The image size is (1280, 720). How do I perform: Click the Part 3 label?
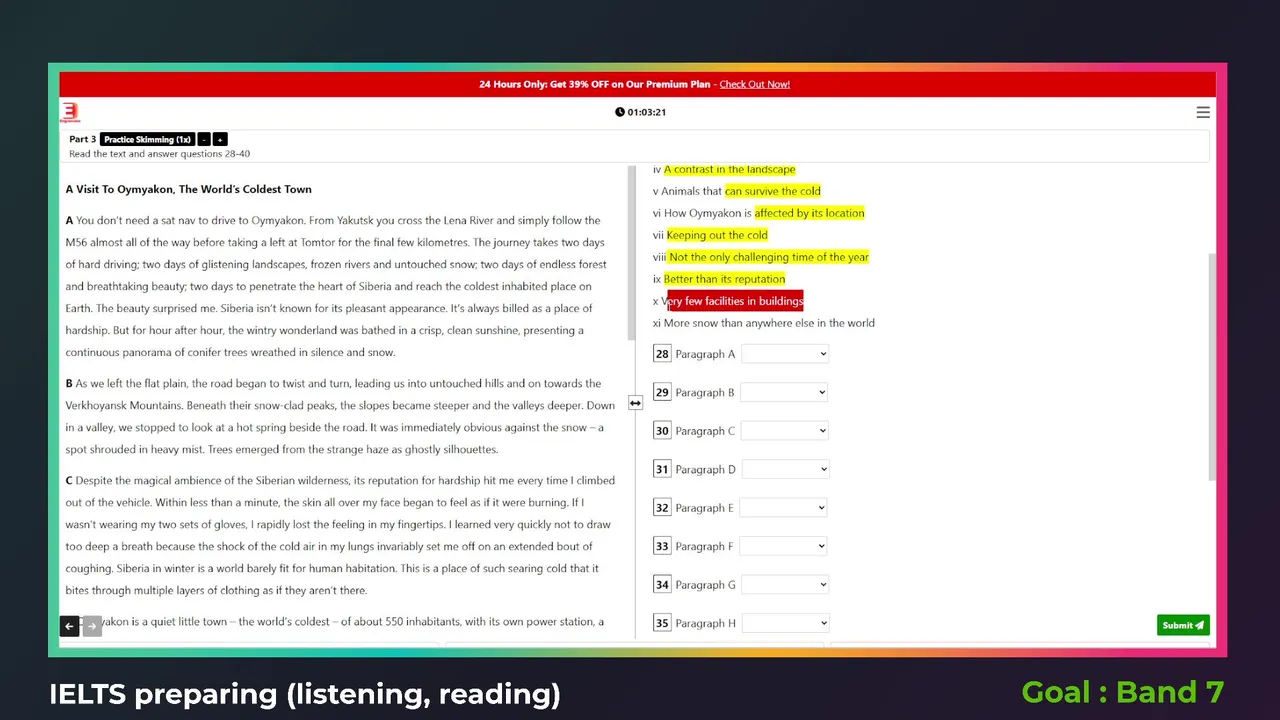(x=83, y=139)
